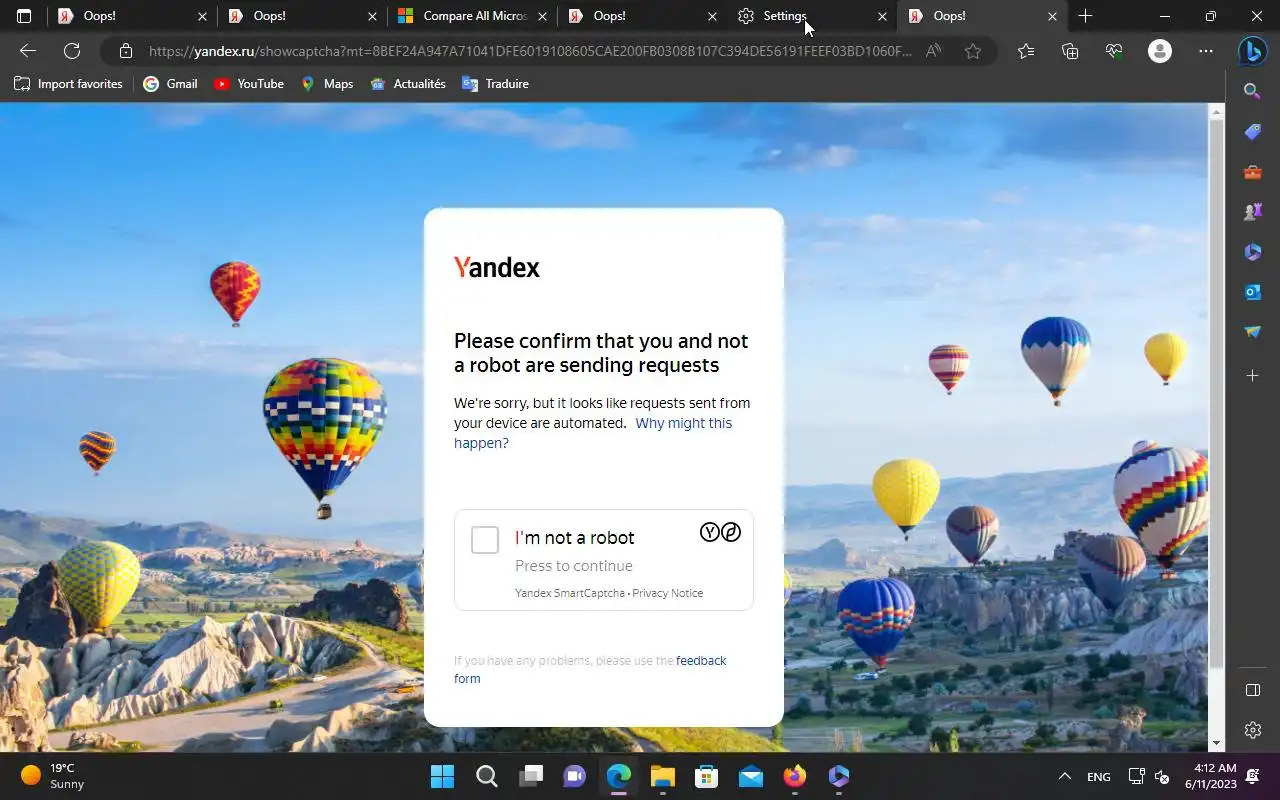Open the sidebar Drop paper-plane icon
1280x800 pixels.
tap(1252, 332)
